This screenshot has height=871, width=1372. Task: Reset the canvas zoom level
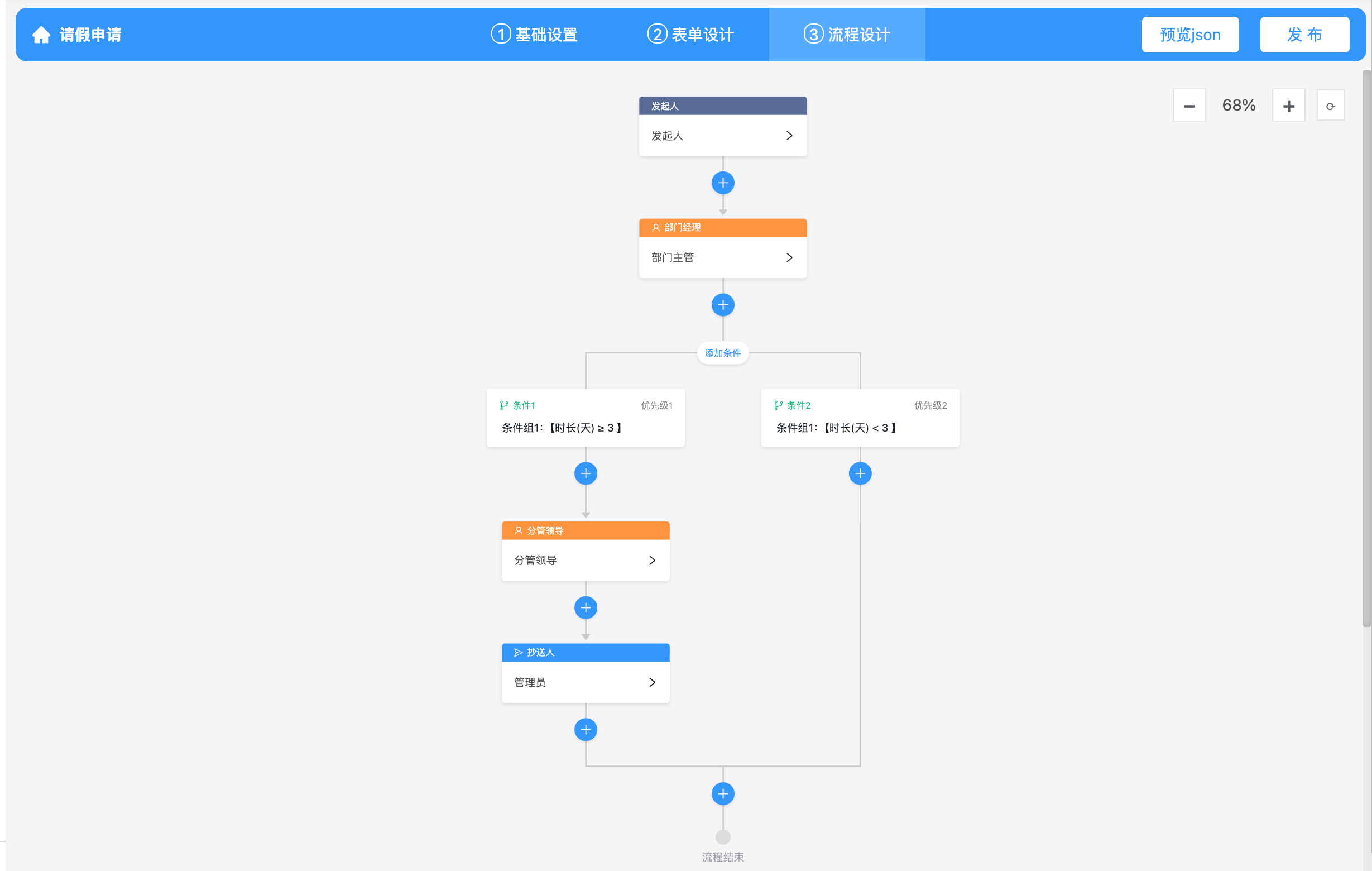coord(1330,106)
